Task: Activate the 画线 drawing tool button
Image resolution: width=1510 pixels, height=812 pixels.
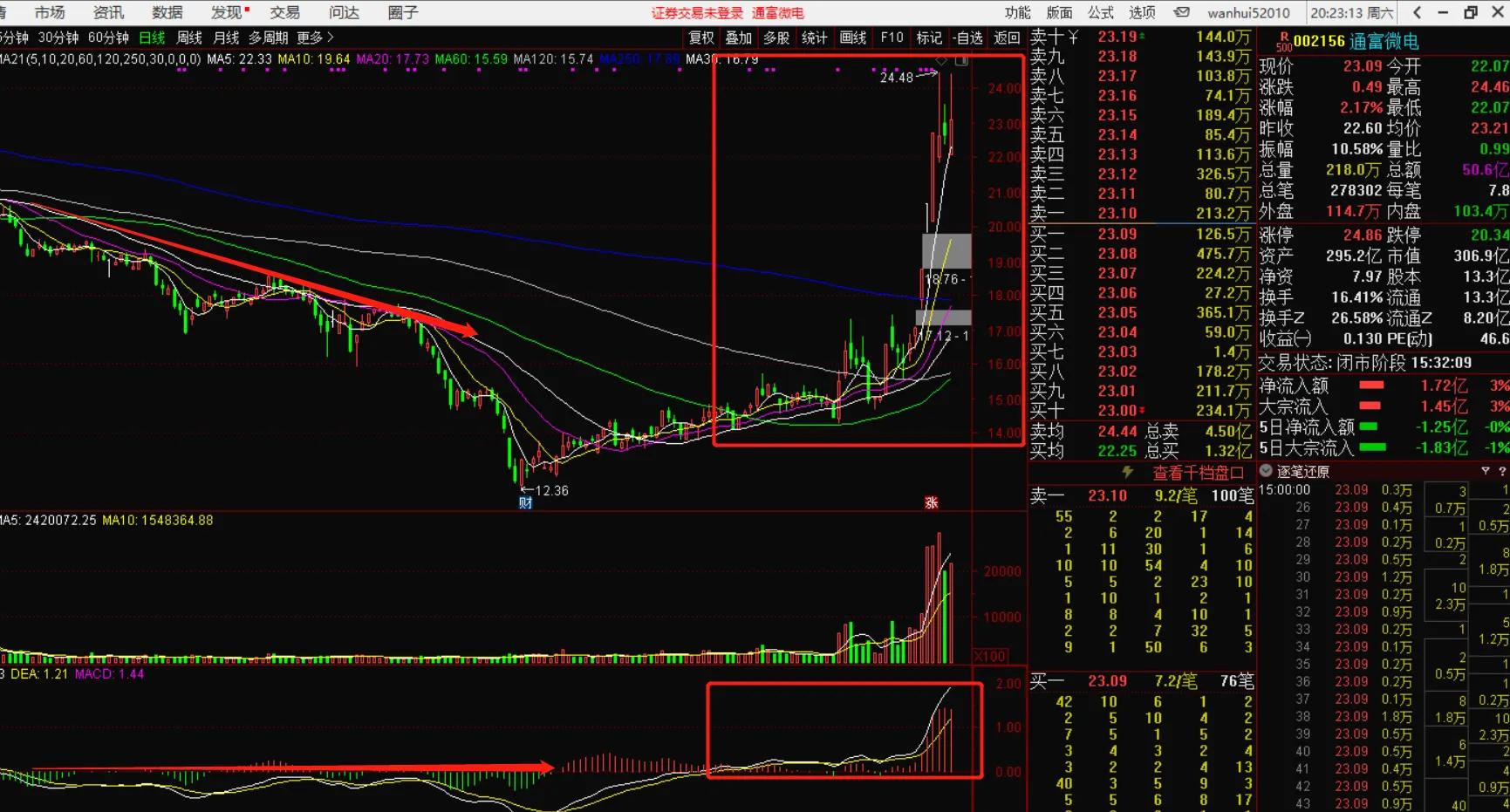Action: coord(853,38)
